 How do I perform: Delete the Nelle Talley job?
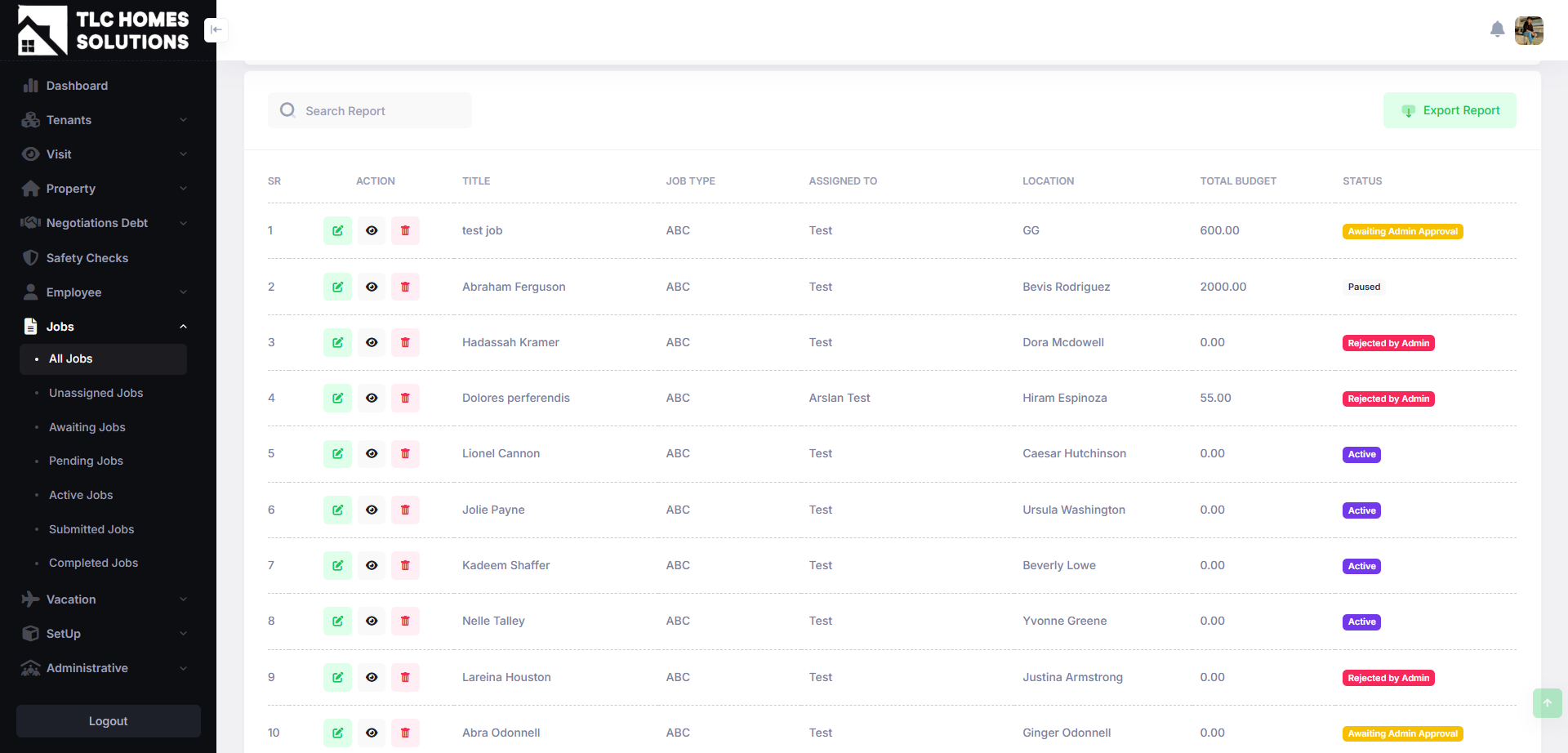405,622
